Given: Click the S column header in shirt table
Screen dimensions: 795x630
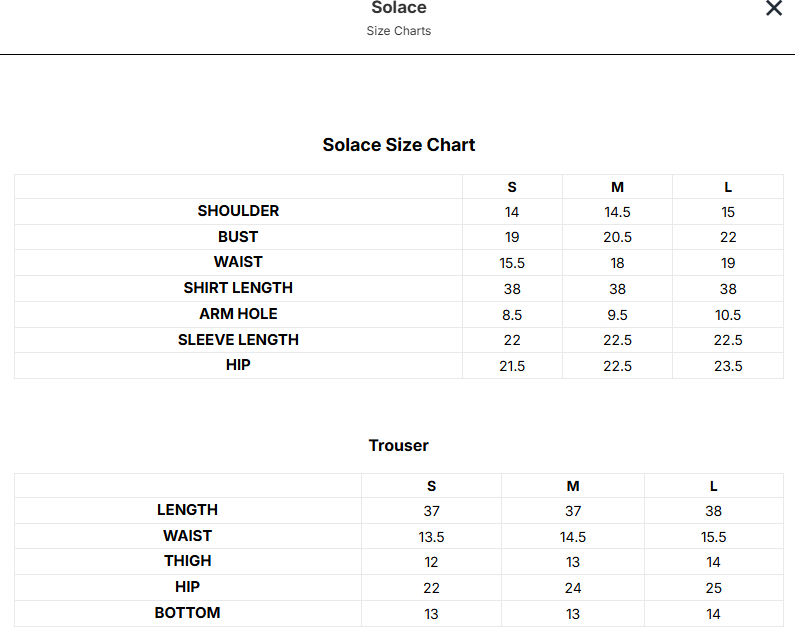Looking at the screenshot, I should (x=512, y=188).
